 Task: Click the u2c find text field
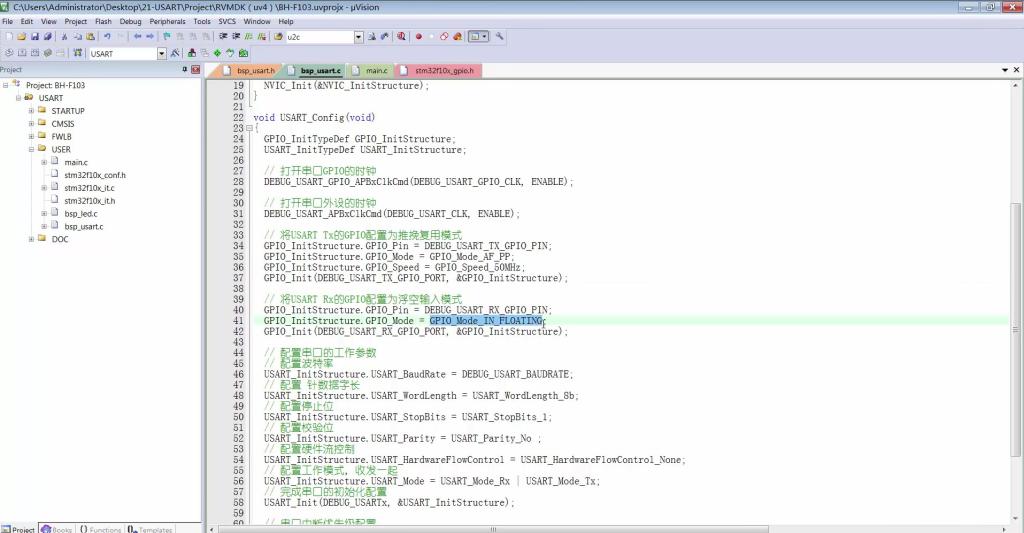coord(318,37)
